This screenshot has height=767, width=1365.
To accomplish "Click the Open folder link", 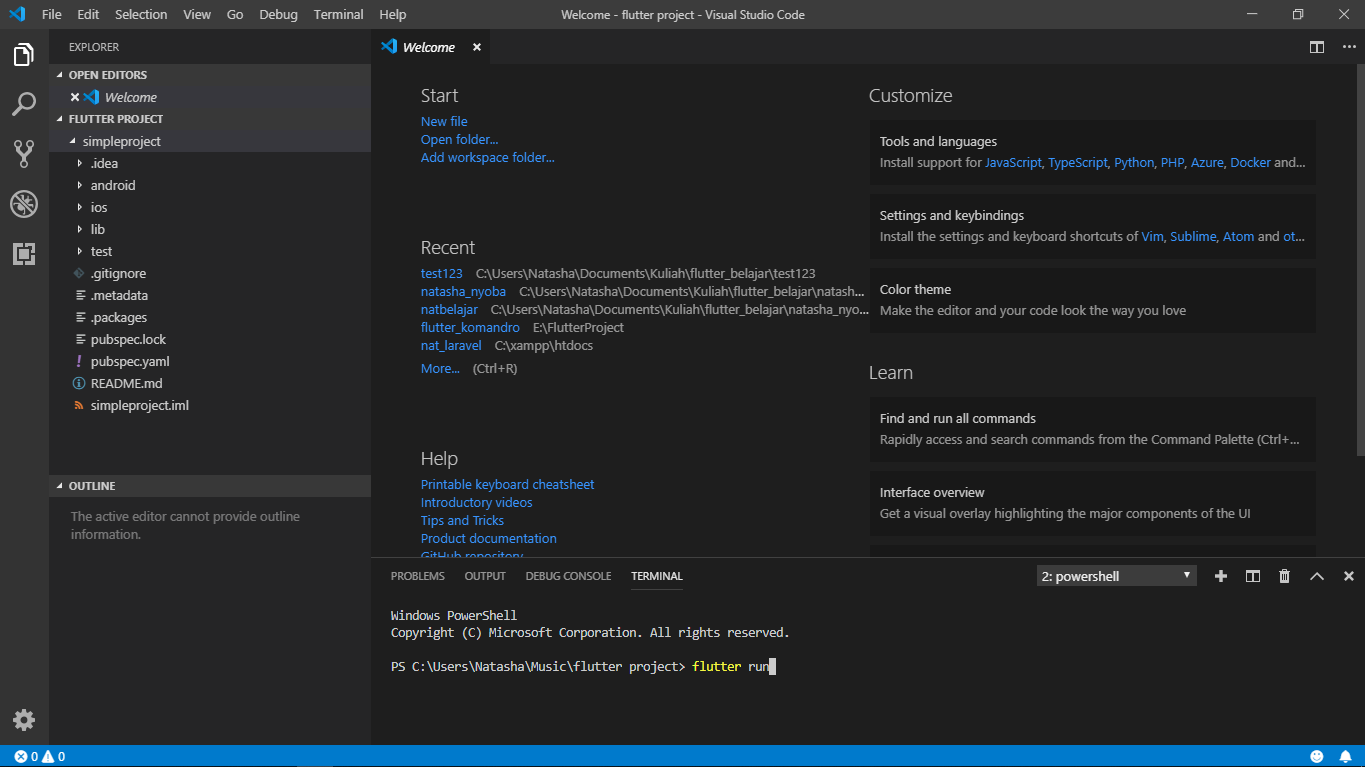I will pos(459,139).
